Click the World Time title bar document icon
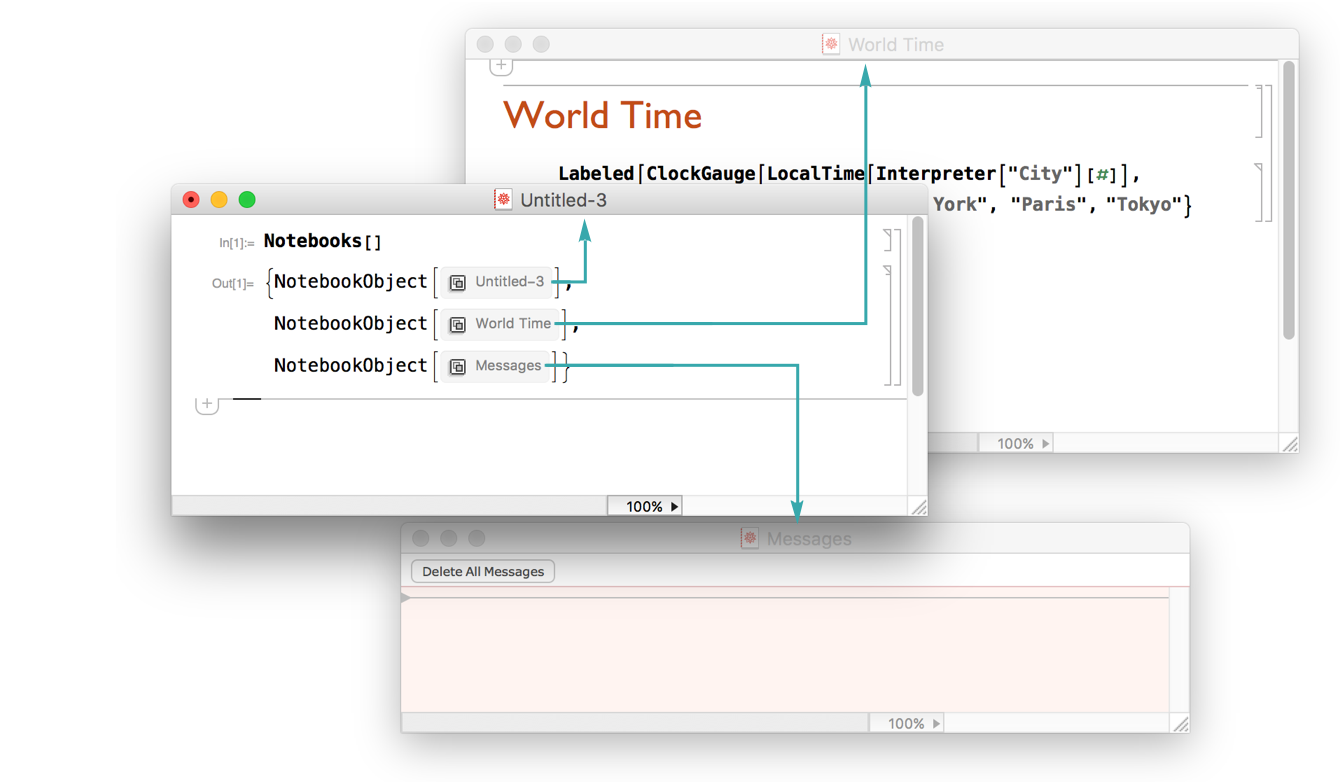This screenshot has height=782, width=1340. point(830,44)
